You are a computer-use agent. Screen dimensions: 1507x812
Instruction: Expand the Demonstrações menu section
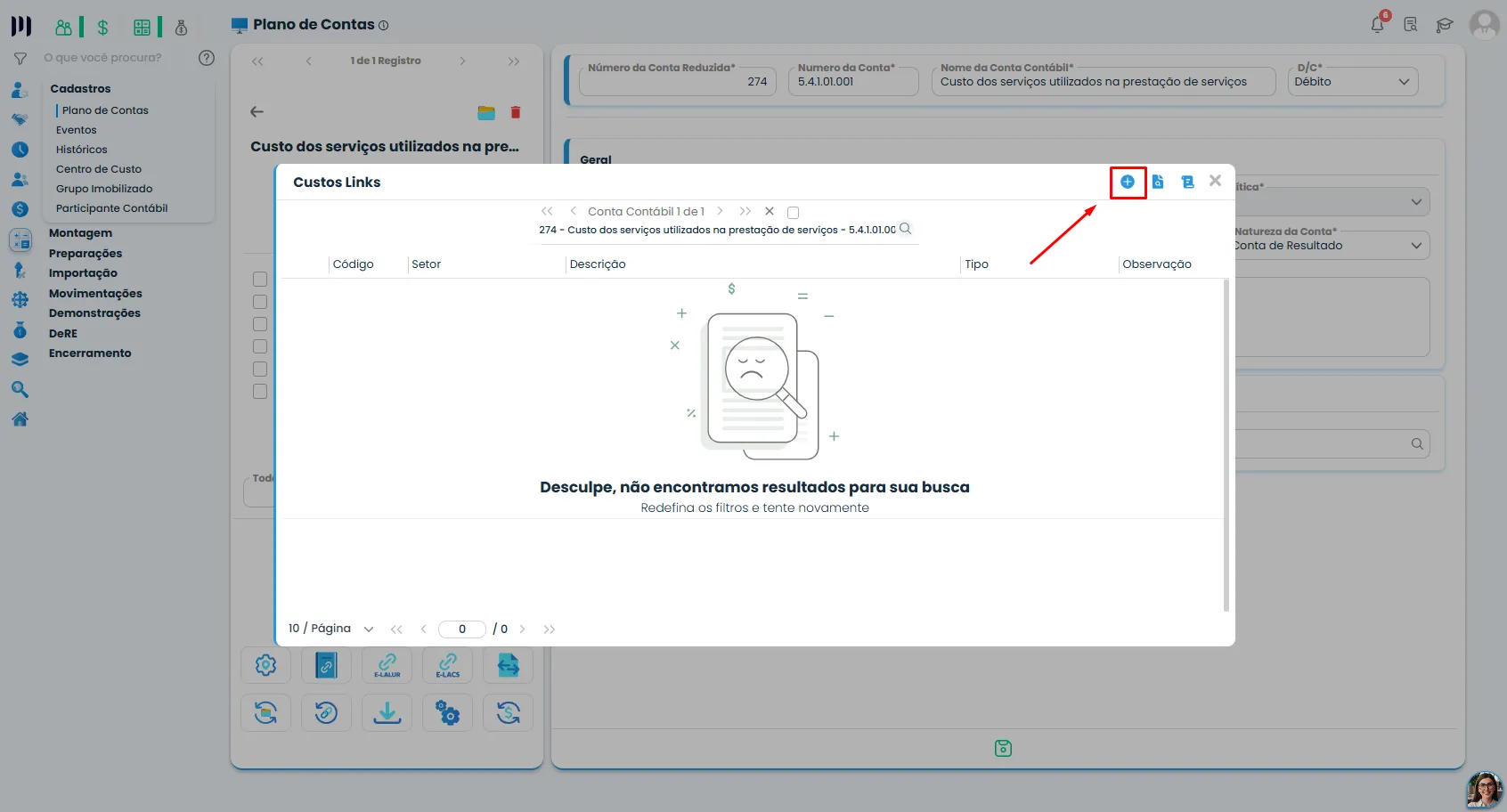95,313
